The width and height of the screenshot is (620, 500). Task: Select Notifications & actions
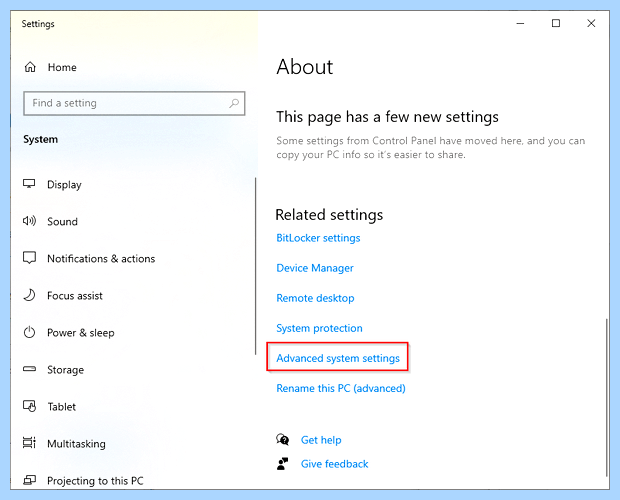pos(101,258)
